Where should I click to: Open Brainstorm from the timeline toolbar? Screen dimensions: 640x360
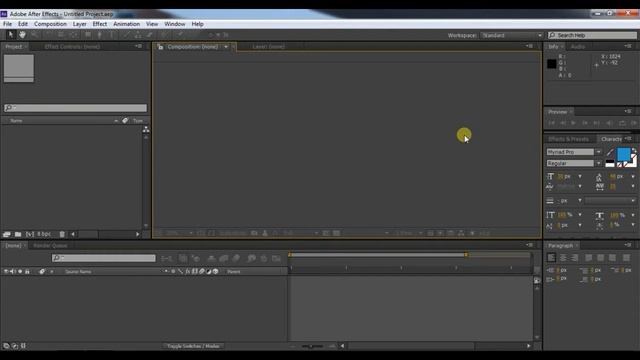click(x=251, y=258)
